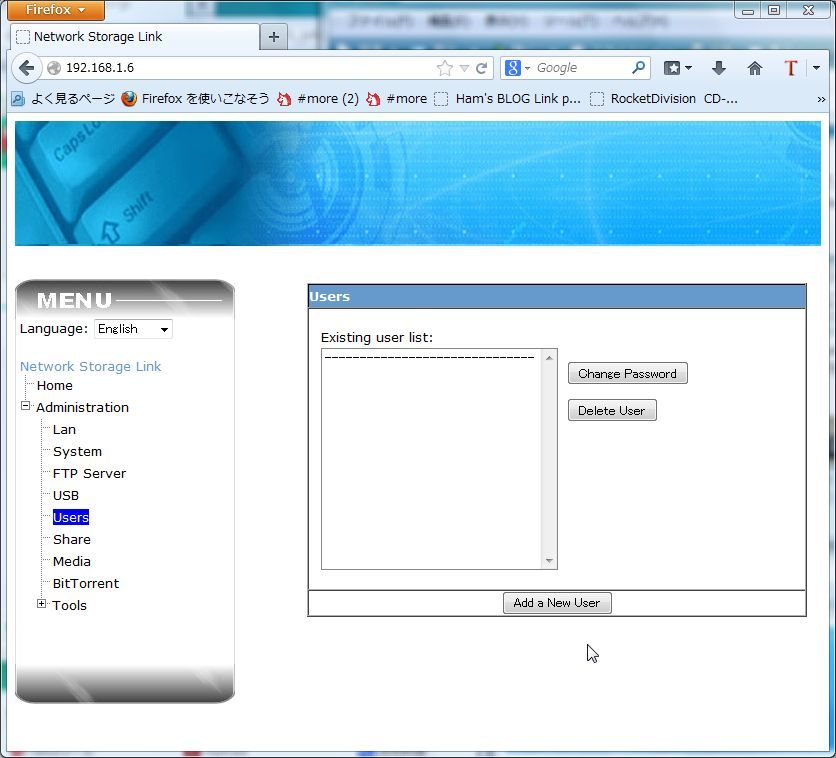Go back with the browser back arrow
Screen dimensions: 836x758
coord(26,68)
